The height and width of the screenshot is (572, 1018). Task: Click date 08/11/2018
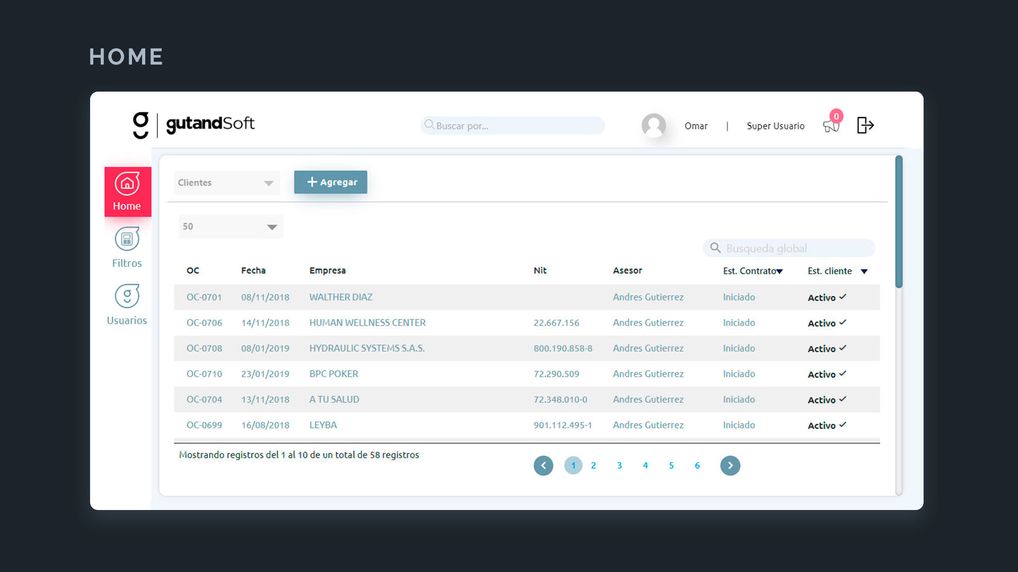[x=265, y=297]
